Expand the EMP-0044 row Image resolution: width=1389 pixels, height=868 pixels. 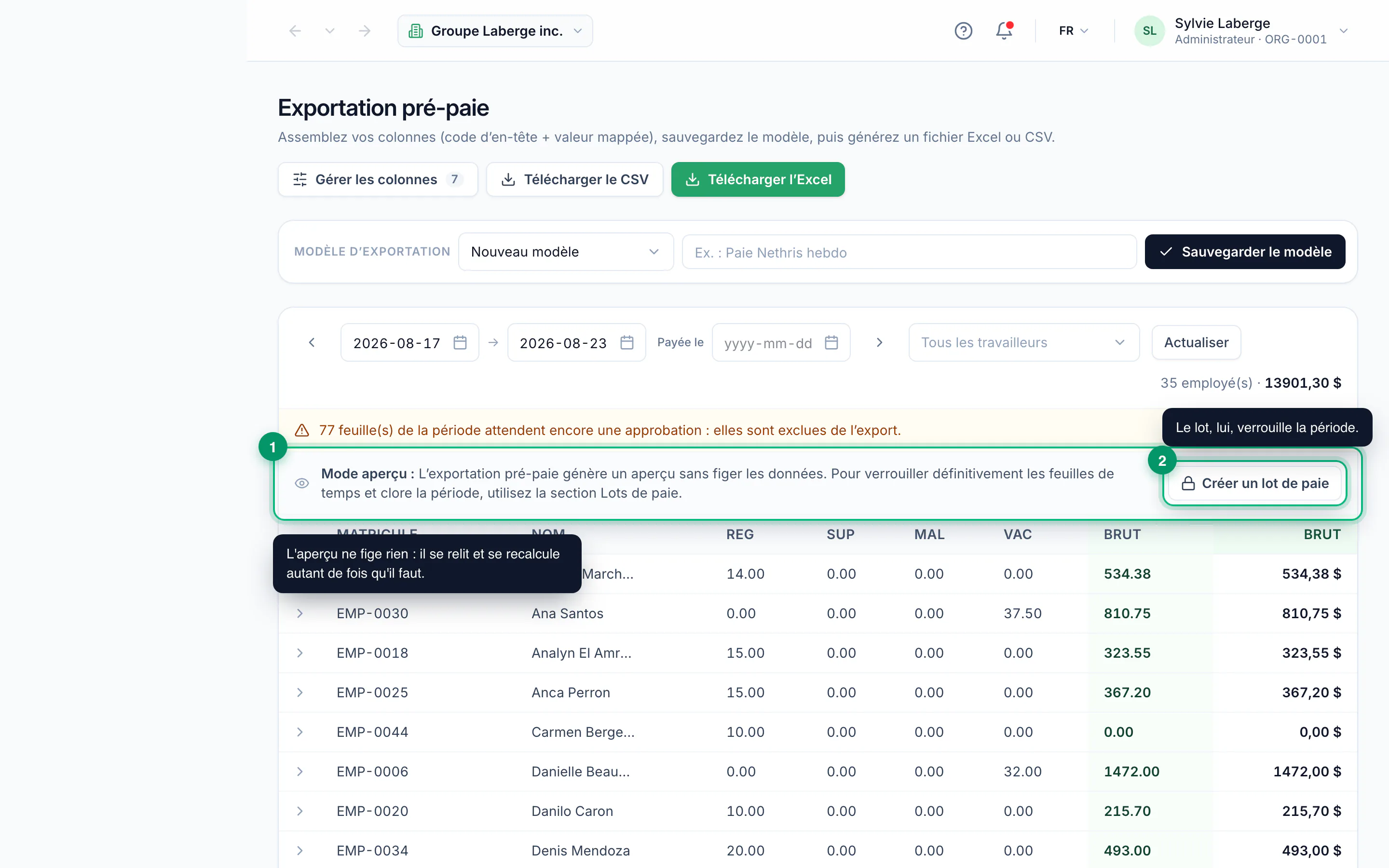300,732
